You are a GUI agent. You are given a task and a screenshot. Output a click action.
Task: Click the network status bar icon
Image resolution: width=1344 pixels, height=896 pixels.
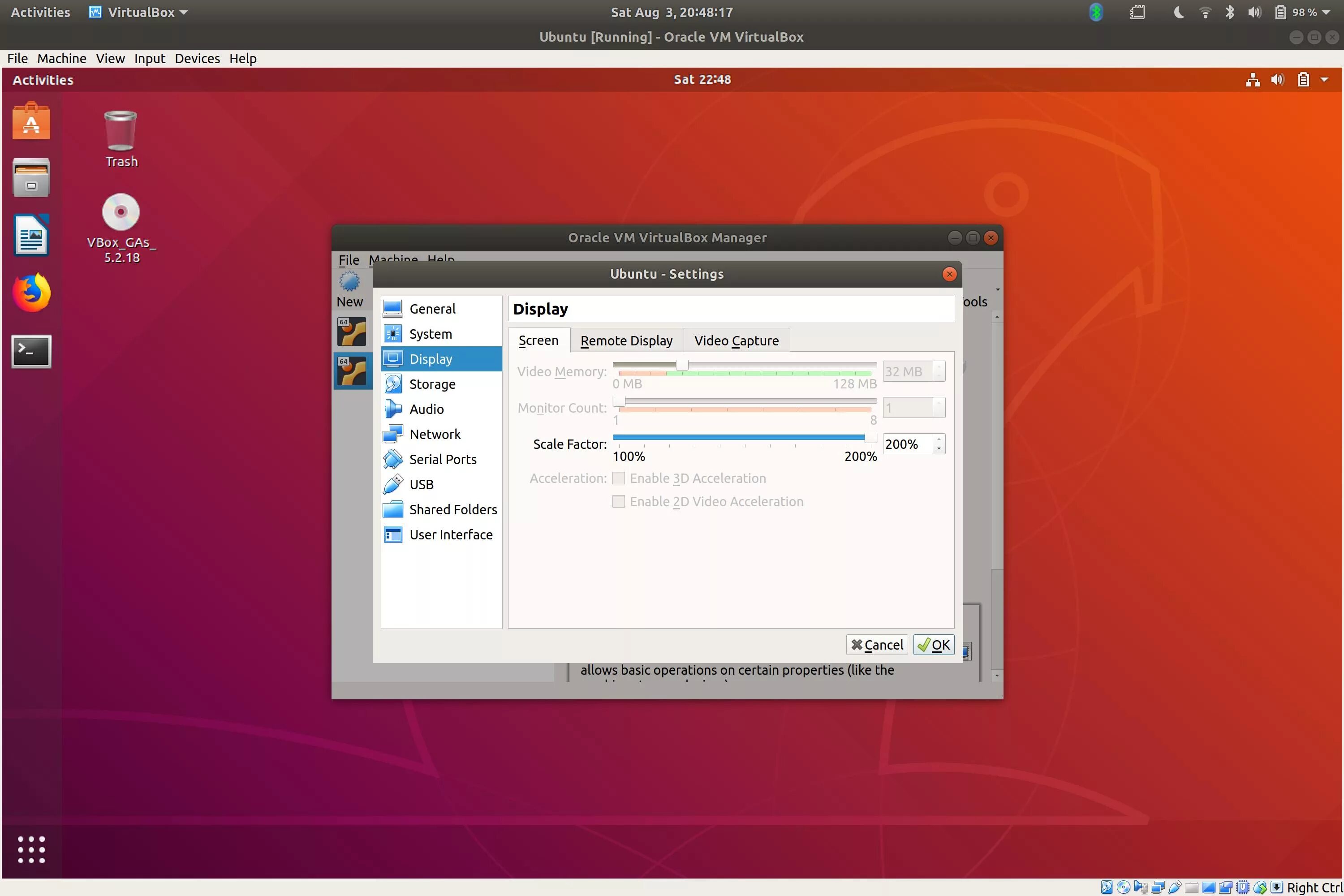coord(1158,887)
